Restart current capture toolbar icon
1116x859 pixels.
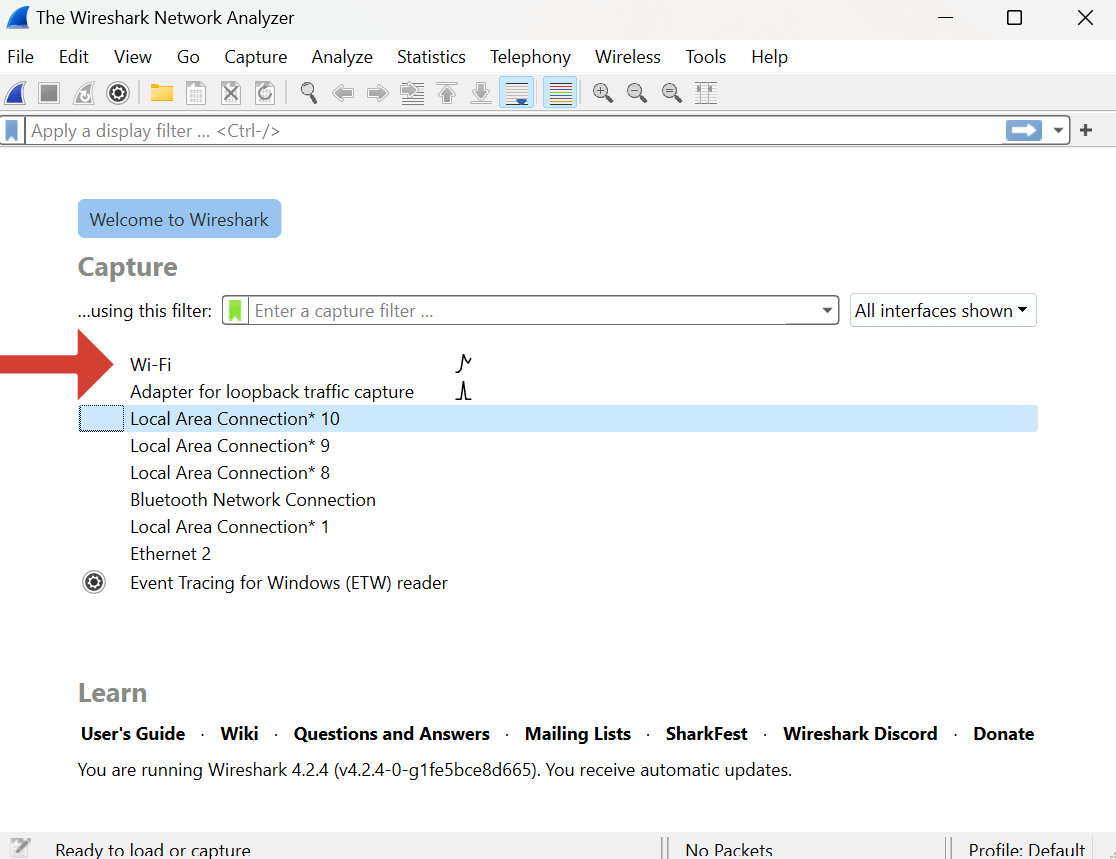84,93
